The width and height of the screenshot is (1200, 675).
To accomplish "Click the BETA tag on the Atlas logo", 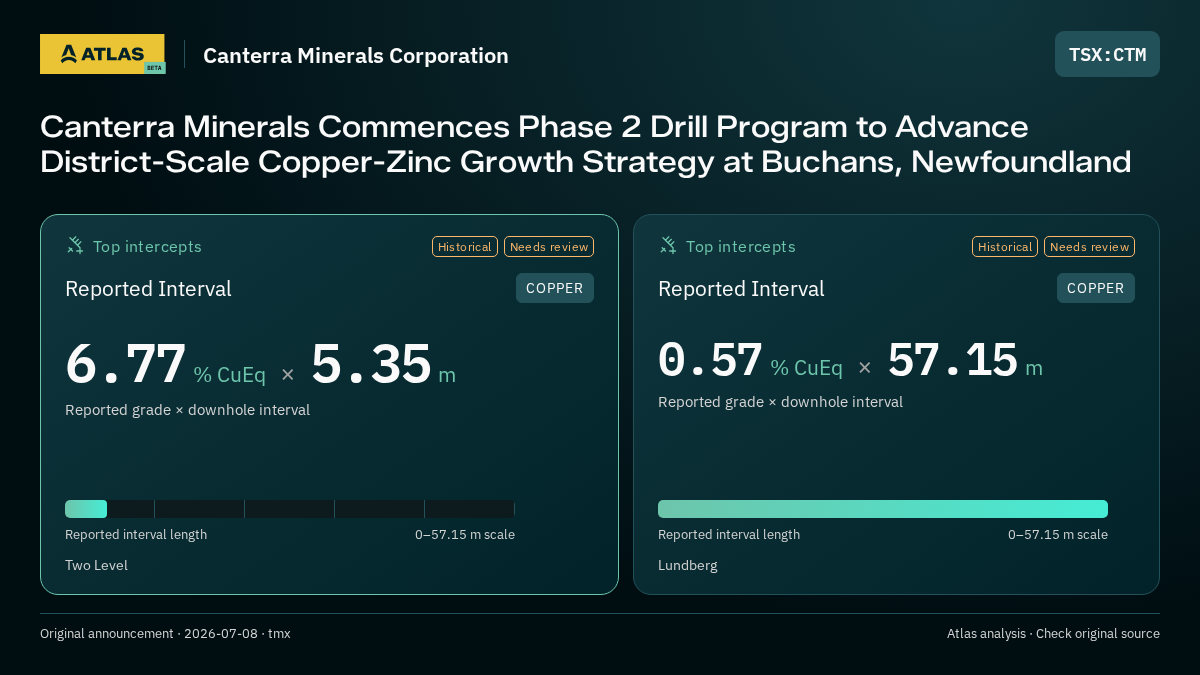I will (x=154, y=68).
